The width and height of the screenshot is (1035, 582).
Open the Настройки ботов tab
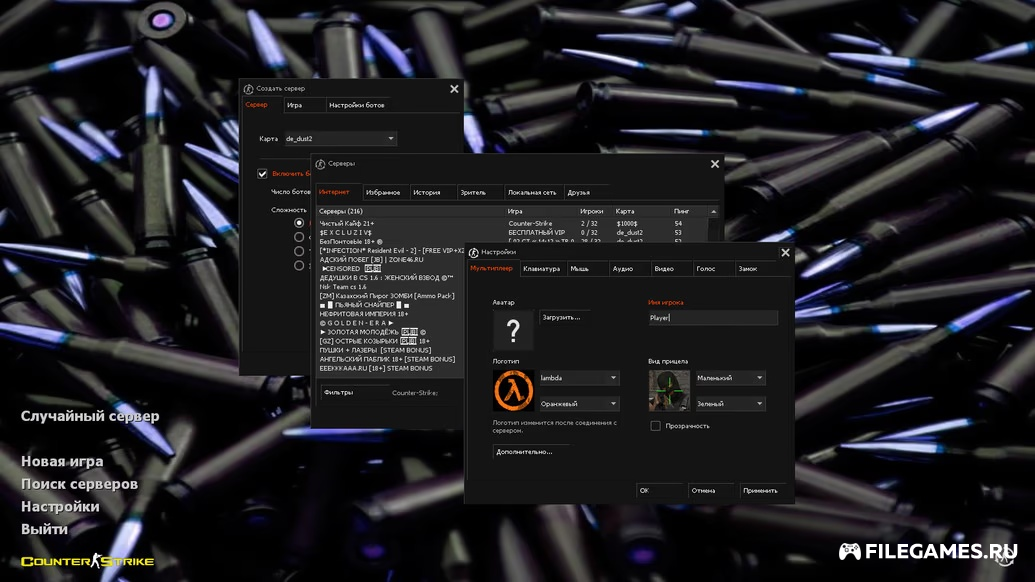(356, 105)
